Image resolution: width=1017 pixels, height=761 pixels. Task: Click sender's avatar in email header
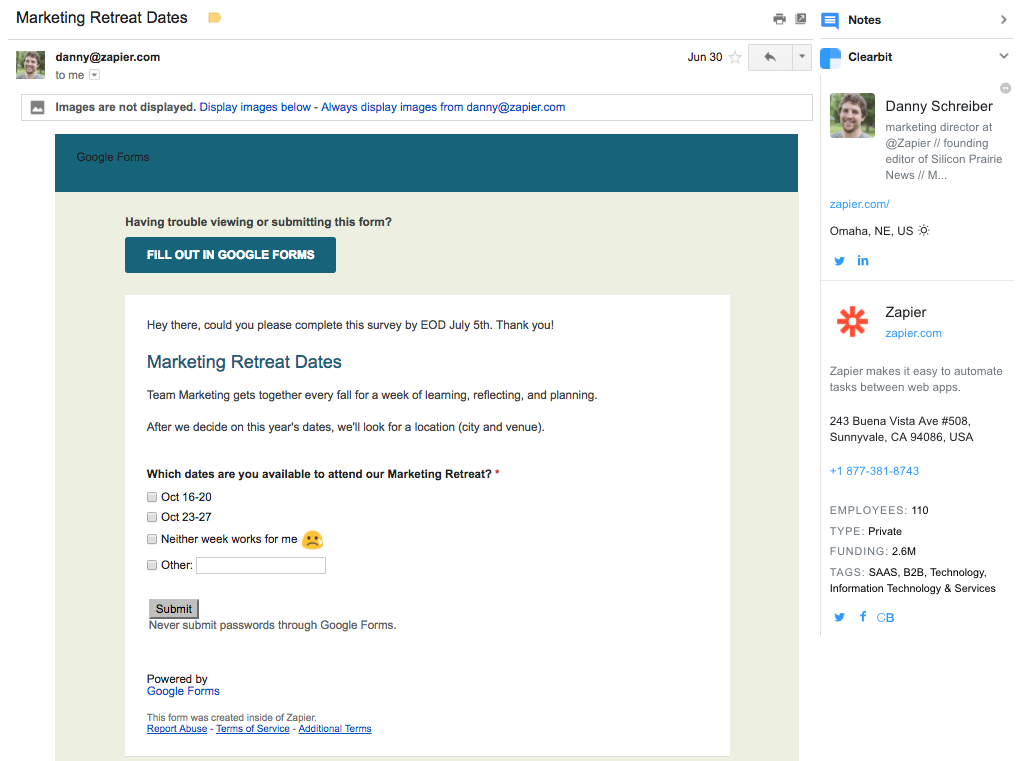point(30,65)
